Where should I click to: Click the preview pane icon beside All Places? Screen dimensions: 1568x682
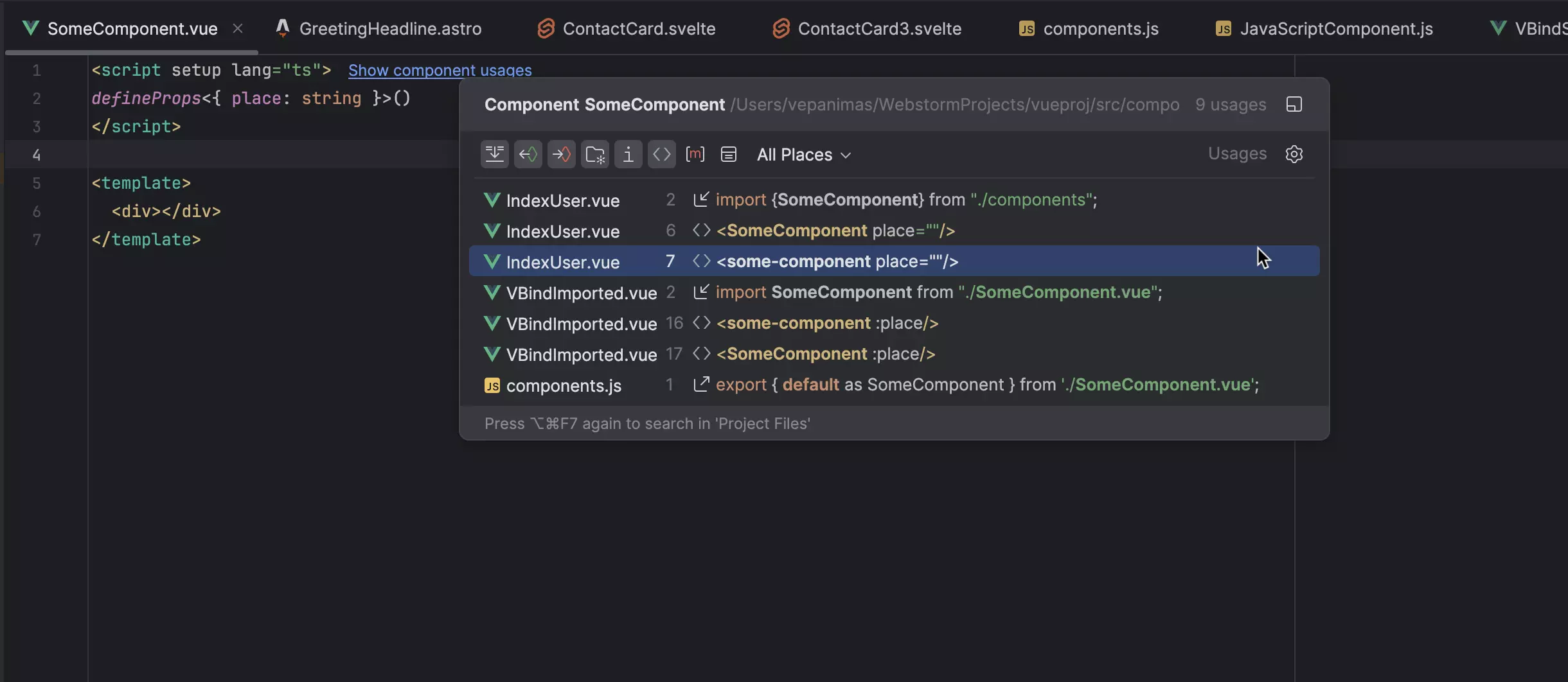pos(728,155)
